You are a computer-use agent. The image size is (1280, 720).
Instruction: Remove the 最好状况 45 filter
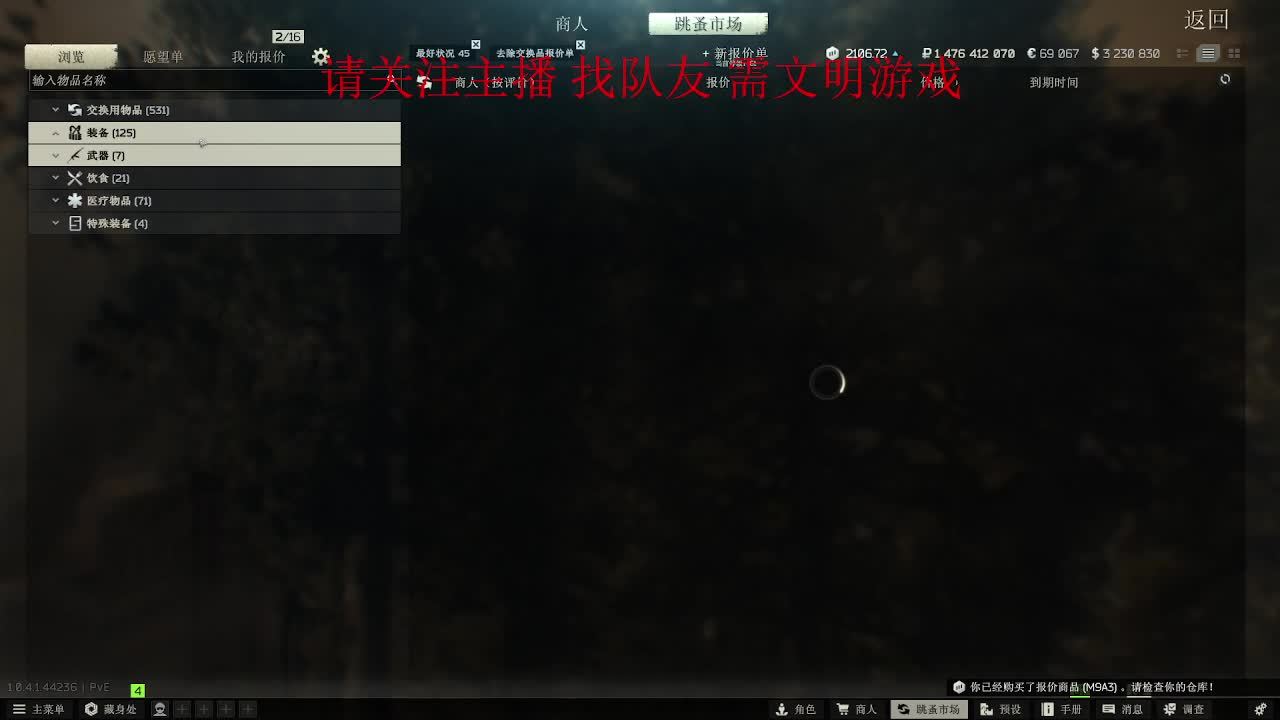(x=476, y=45)
